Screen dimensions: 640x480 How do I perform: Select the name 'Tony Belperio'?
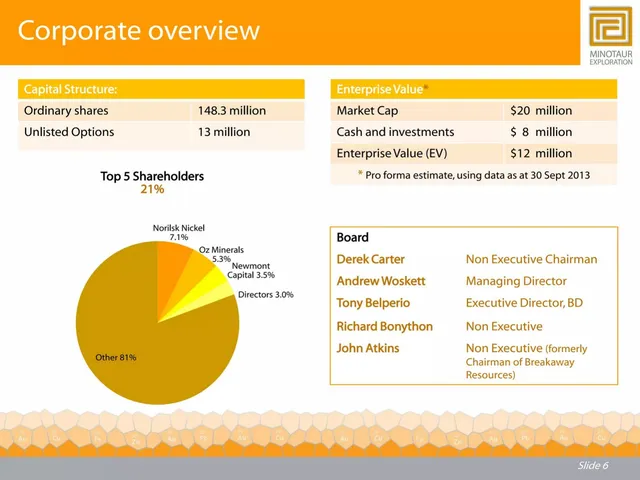pyautogui.click(x=373, y=303)
